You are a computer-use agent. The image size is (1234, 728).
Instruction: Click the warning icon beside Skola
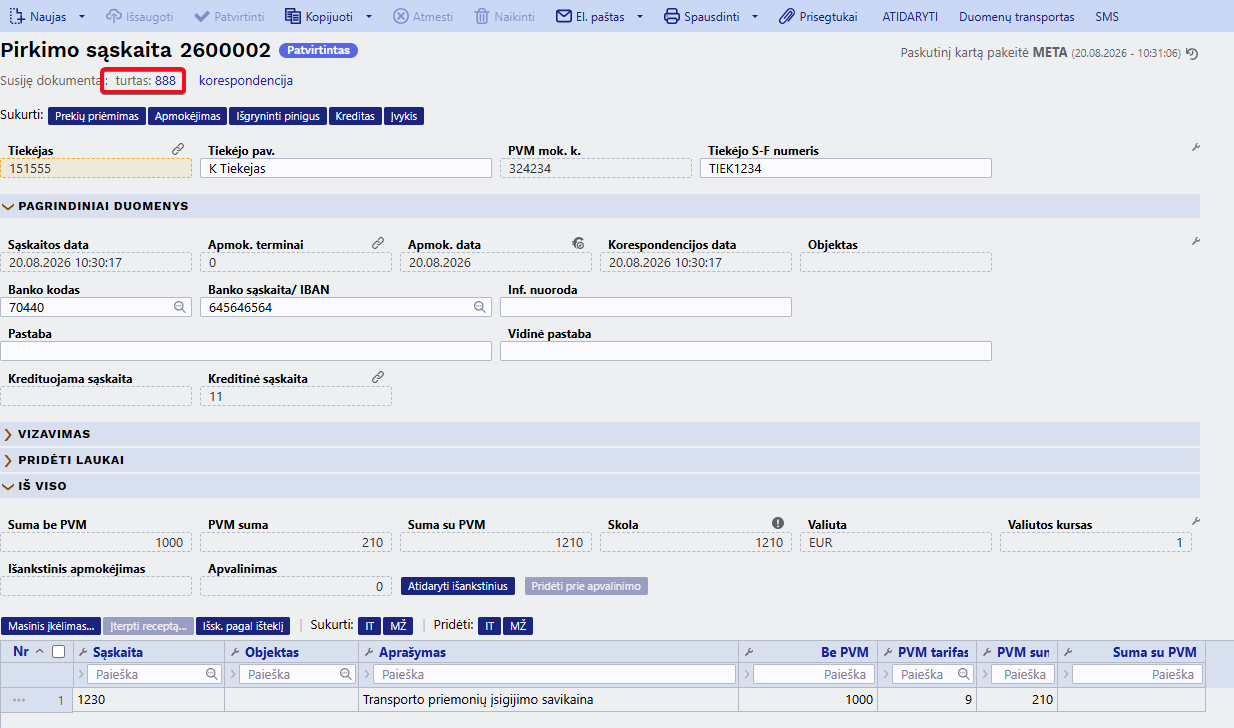(778, 523)
